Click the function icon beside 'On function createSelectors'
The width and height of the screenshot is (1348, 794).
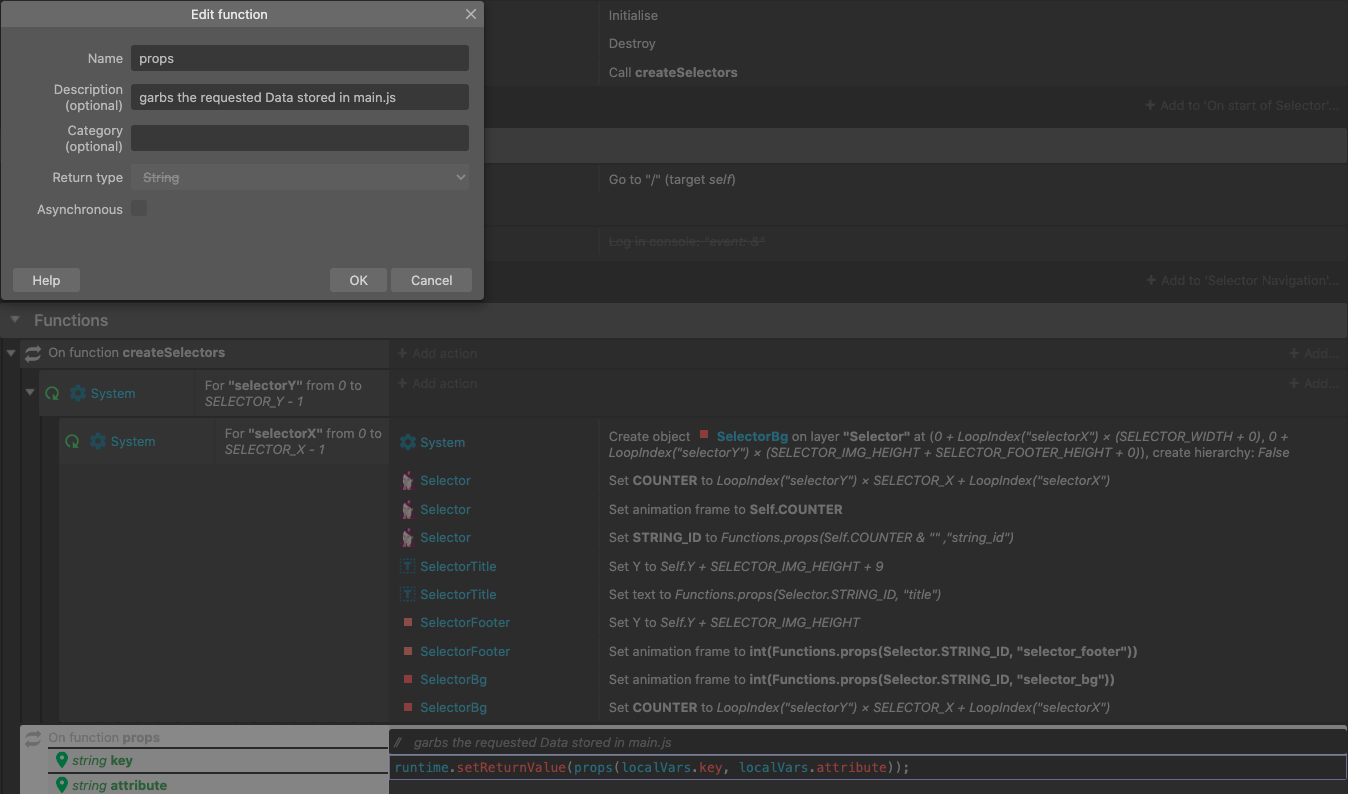(x=33, y=353)
